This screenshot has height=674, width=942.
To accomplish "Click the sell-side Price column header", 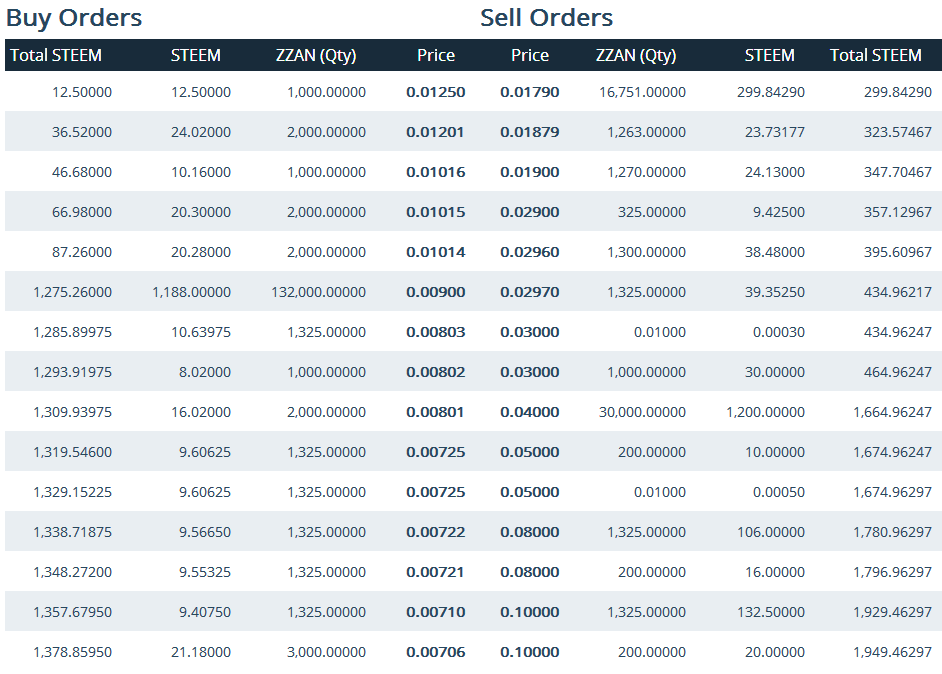I will [530, 56].
